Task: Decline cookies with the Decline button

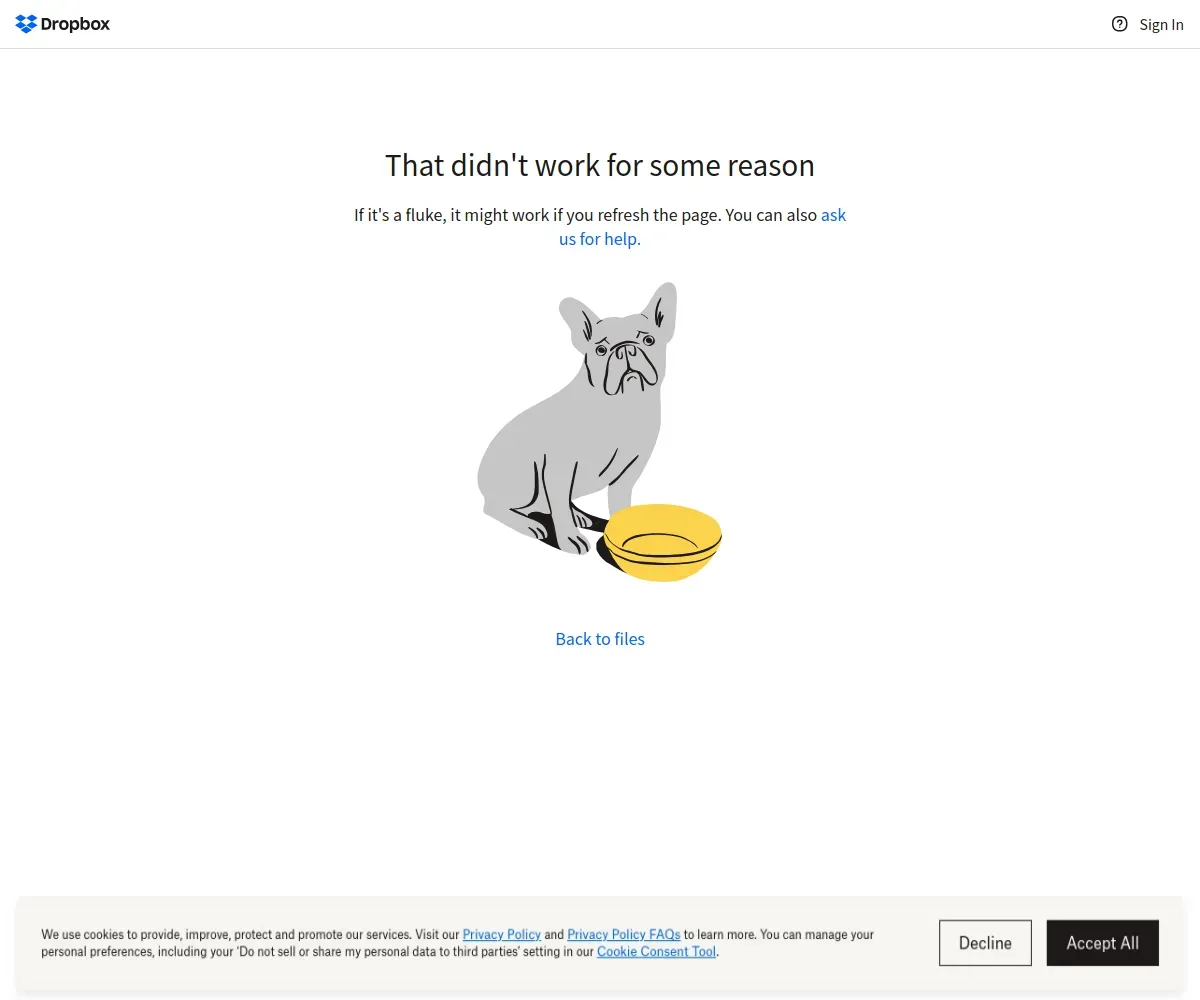Action: coord(985,943)
